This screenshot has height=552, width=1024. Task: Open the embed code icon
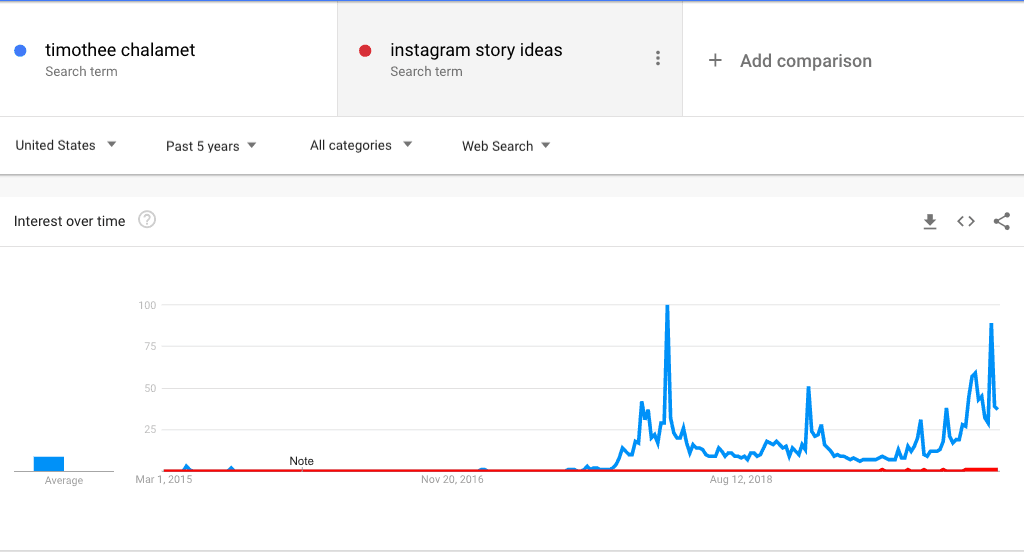click(966, 221)
